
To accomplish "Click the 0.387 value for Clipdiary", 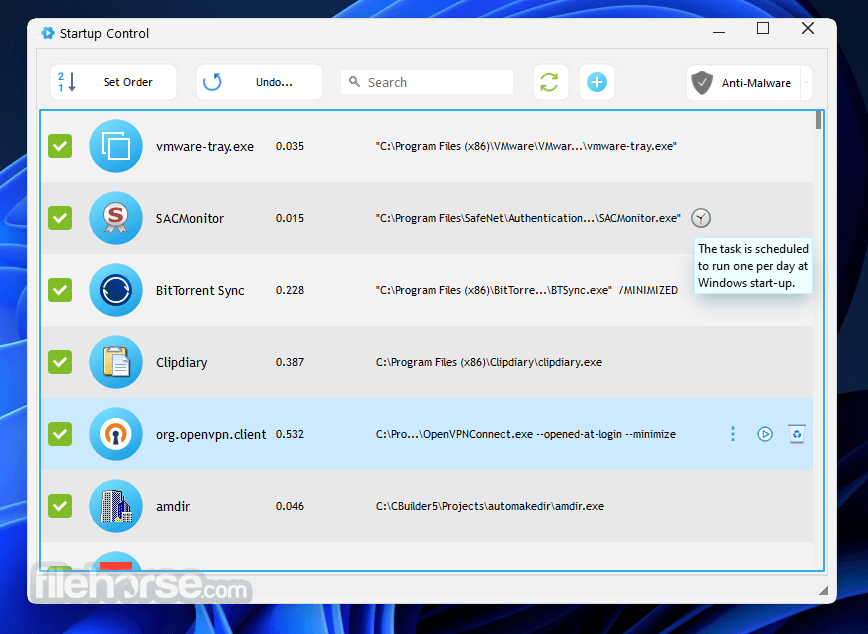I will [290, 362].
